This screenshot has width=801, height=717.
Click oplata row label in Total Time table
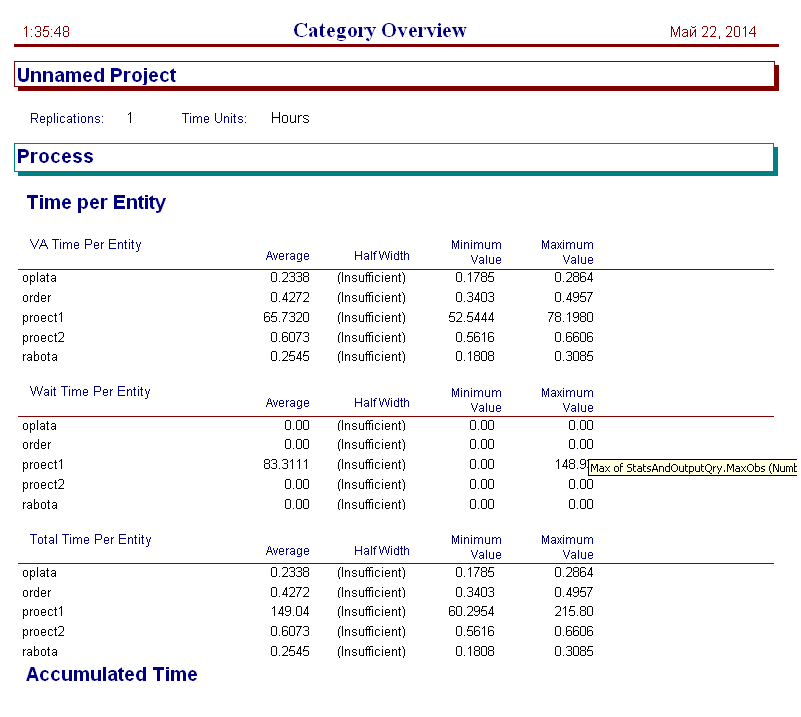click(x=39, y=573)
